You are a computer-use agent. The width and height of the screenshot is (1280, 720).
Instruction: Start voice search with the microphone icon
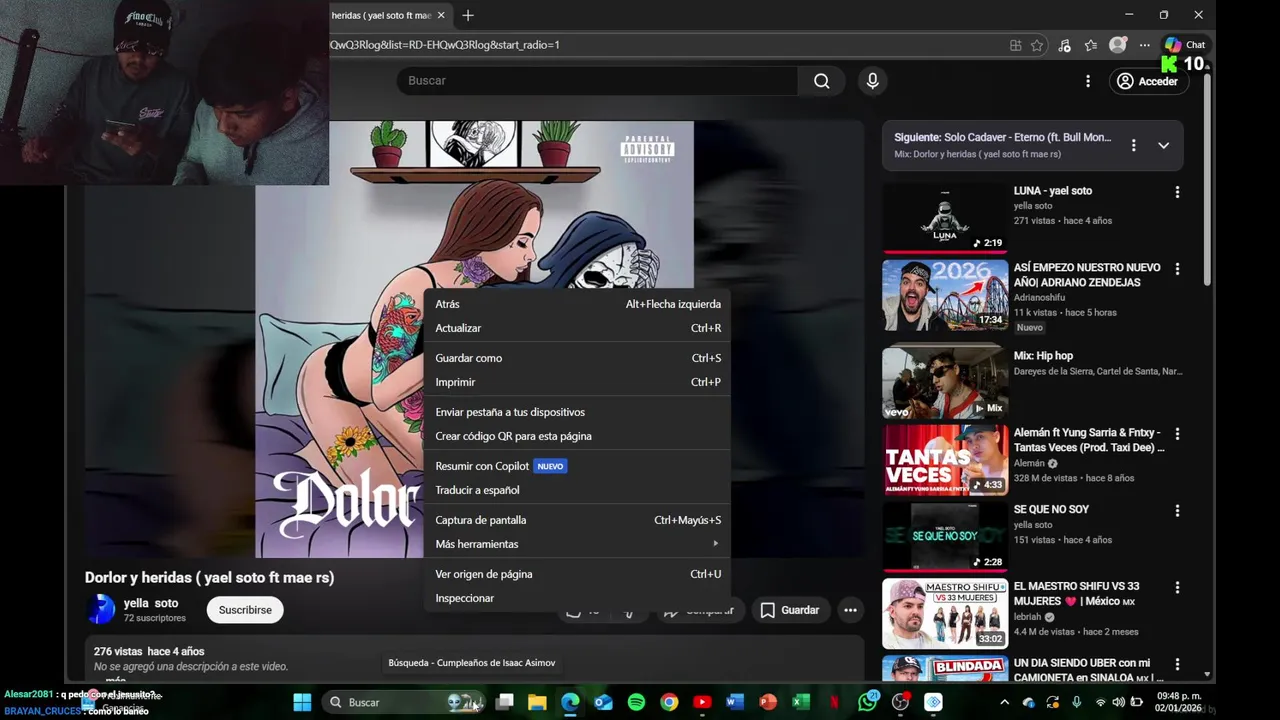pos(872,81)
